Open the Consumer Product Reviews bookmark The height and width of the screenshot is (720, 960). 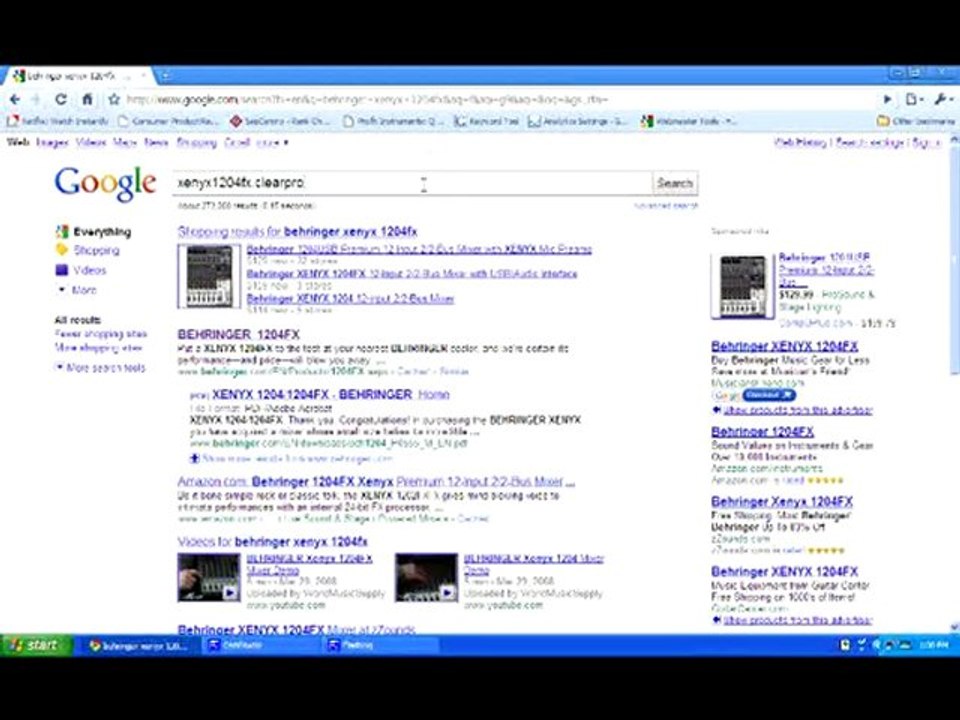tap(168, 121)
